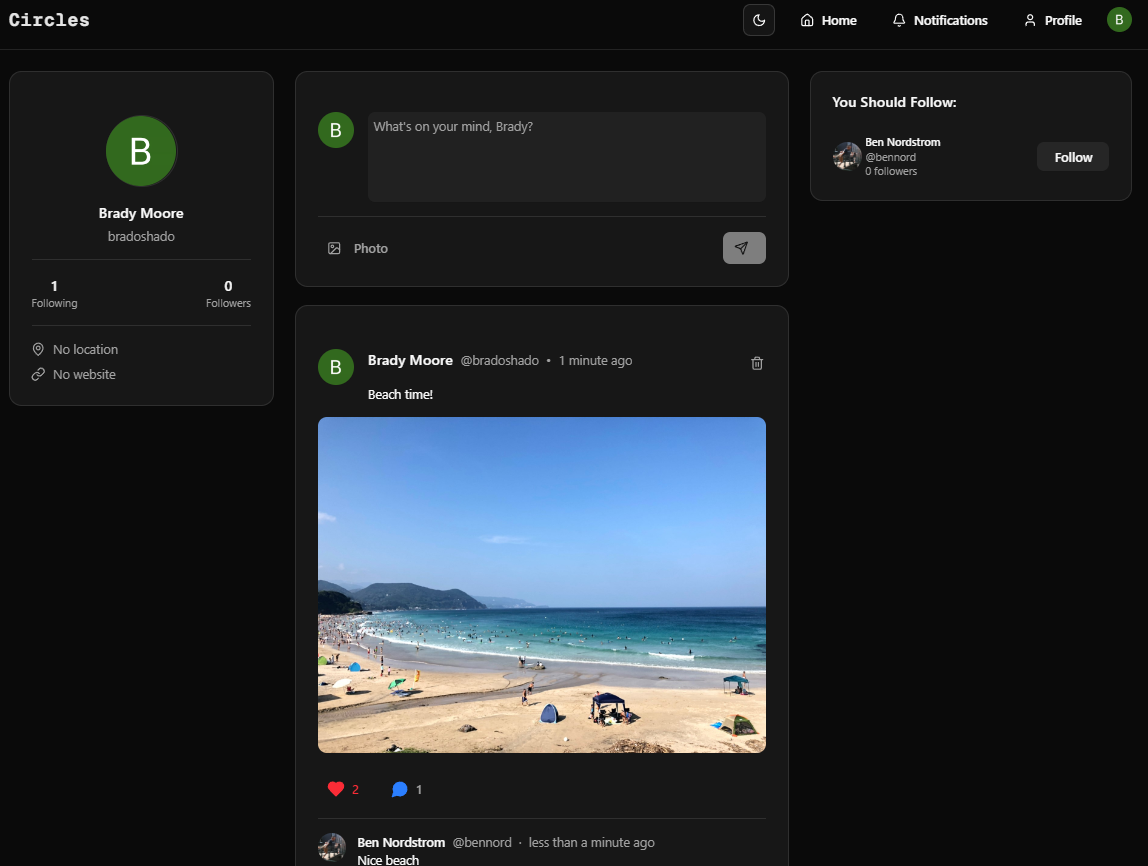Screen dimensions: 1148x866
Task: Click the large profile avatar in sidebar
Action: click(x=141, y=151)
